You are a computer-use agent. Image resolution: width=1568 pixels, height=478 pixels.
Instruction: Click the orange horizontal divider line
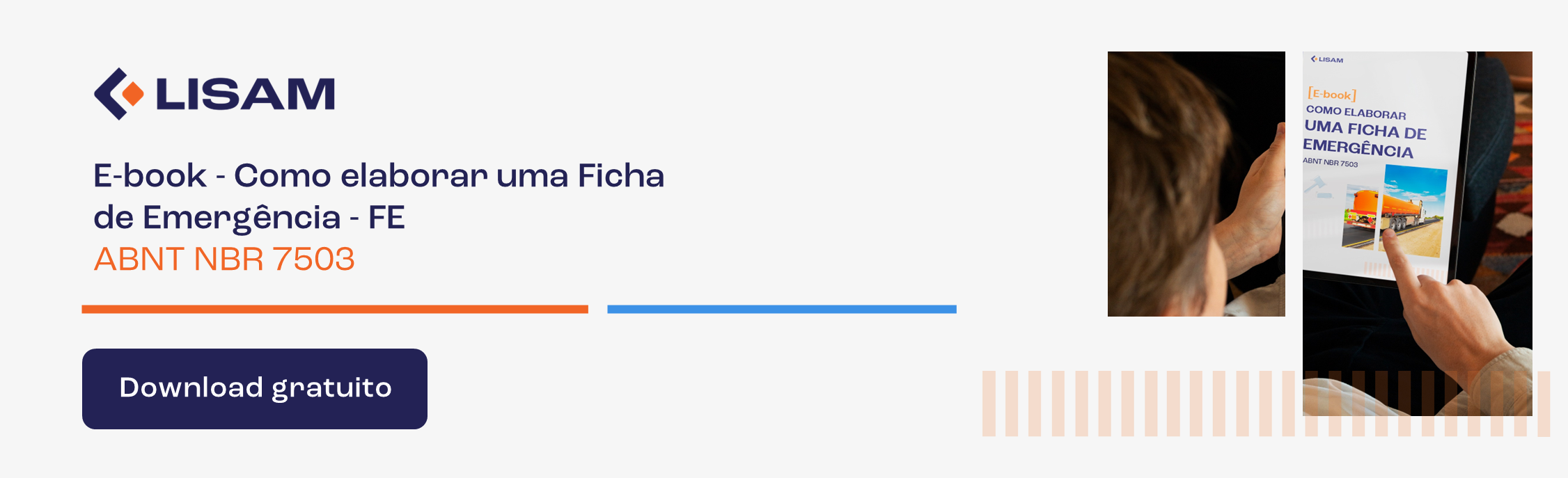[335, 309]
